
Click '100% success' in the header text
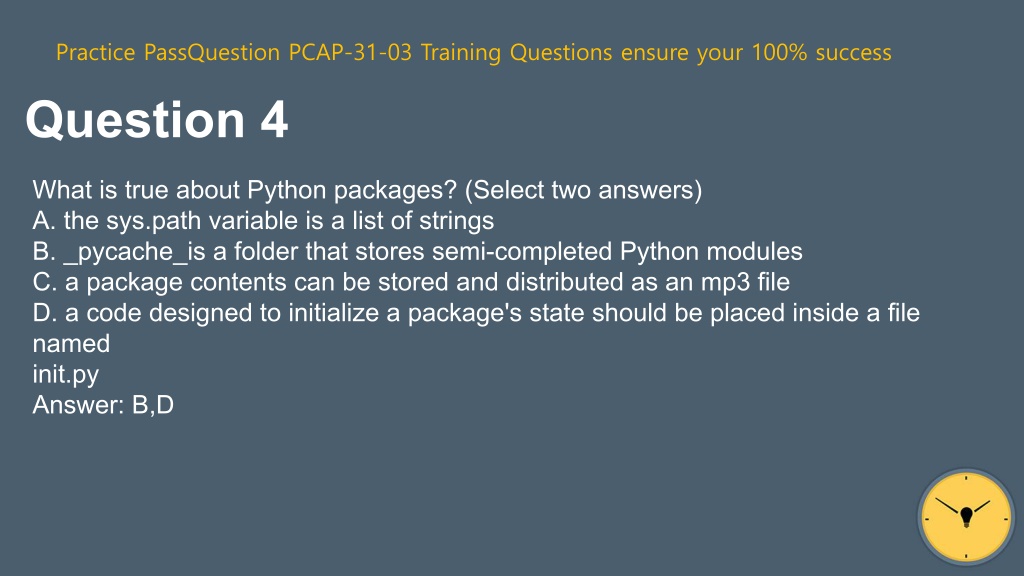(822, 52)
